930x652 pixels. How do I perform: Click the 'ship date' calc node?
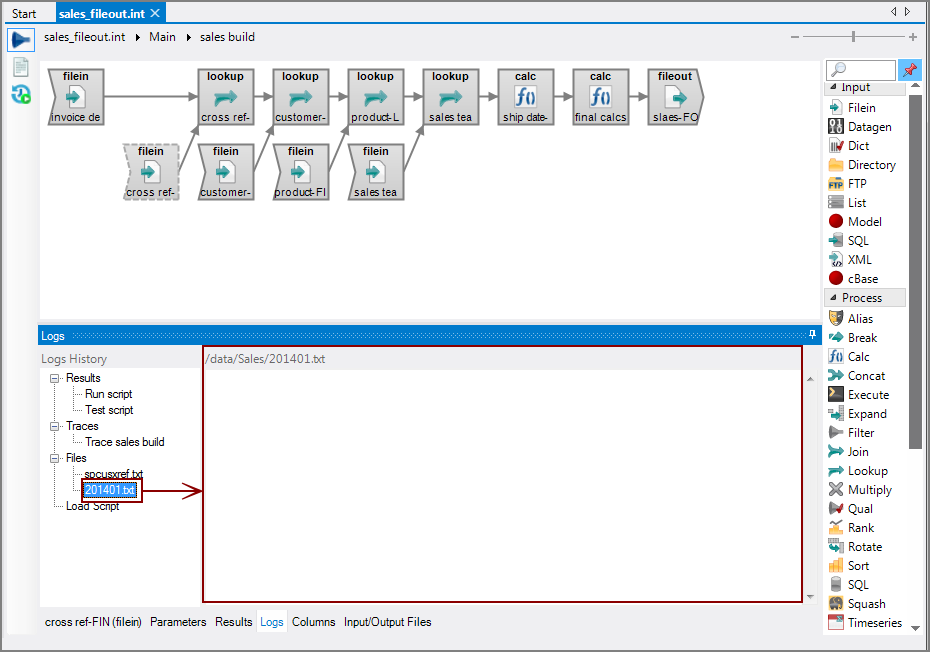tap(525, 97)
